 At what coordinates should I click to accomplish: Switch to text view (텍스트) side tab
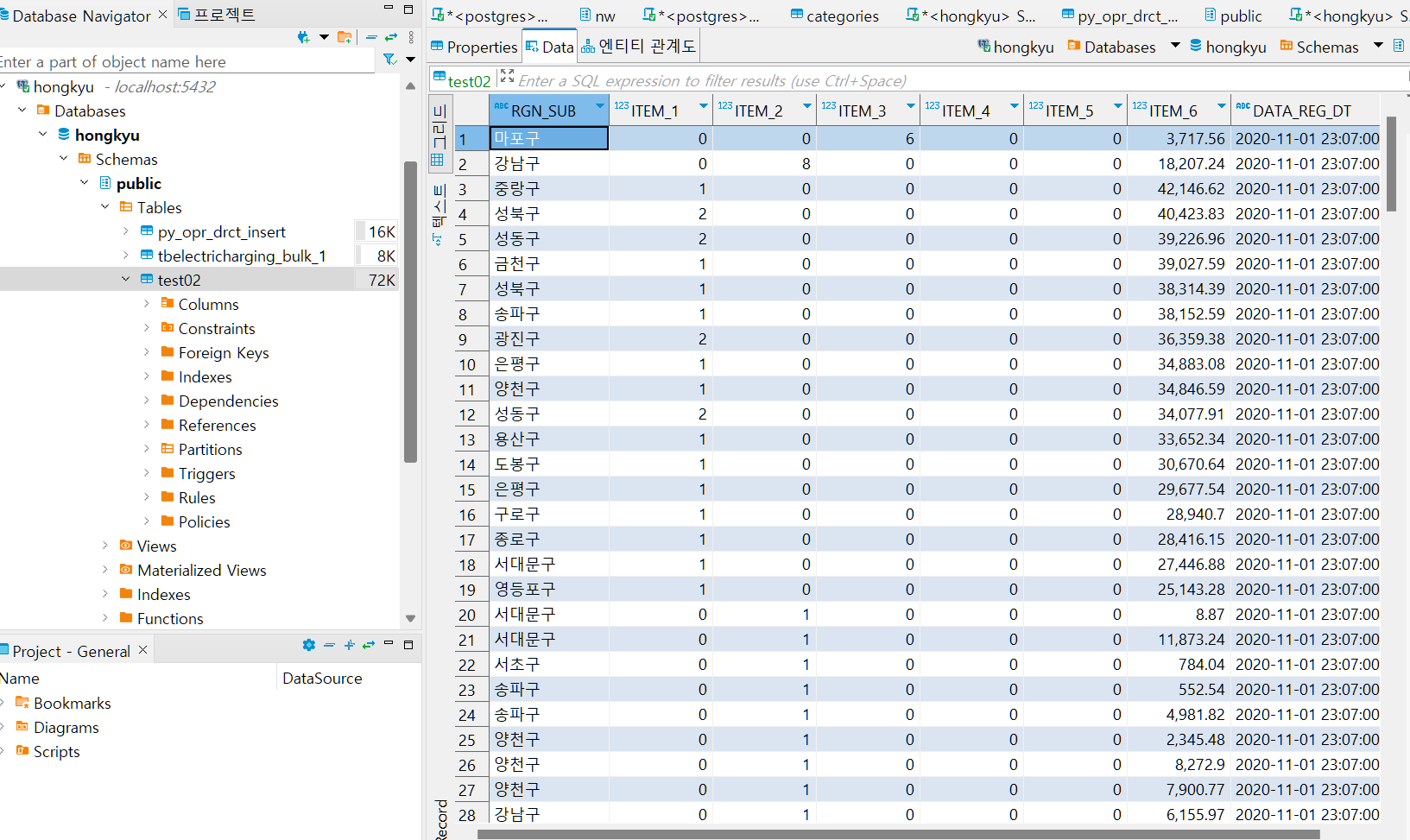tap(439, 215)
